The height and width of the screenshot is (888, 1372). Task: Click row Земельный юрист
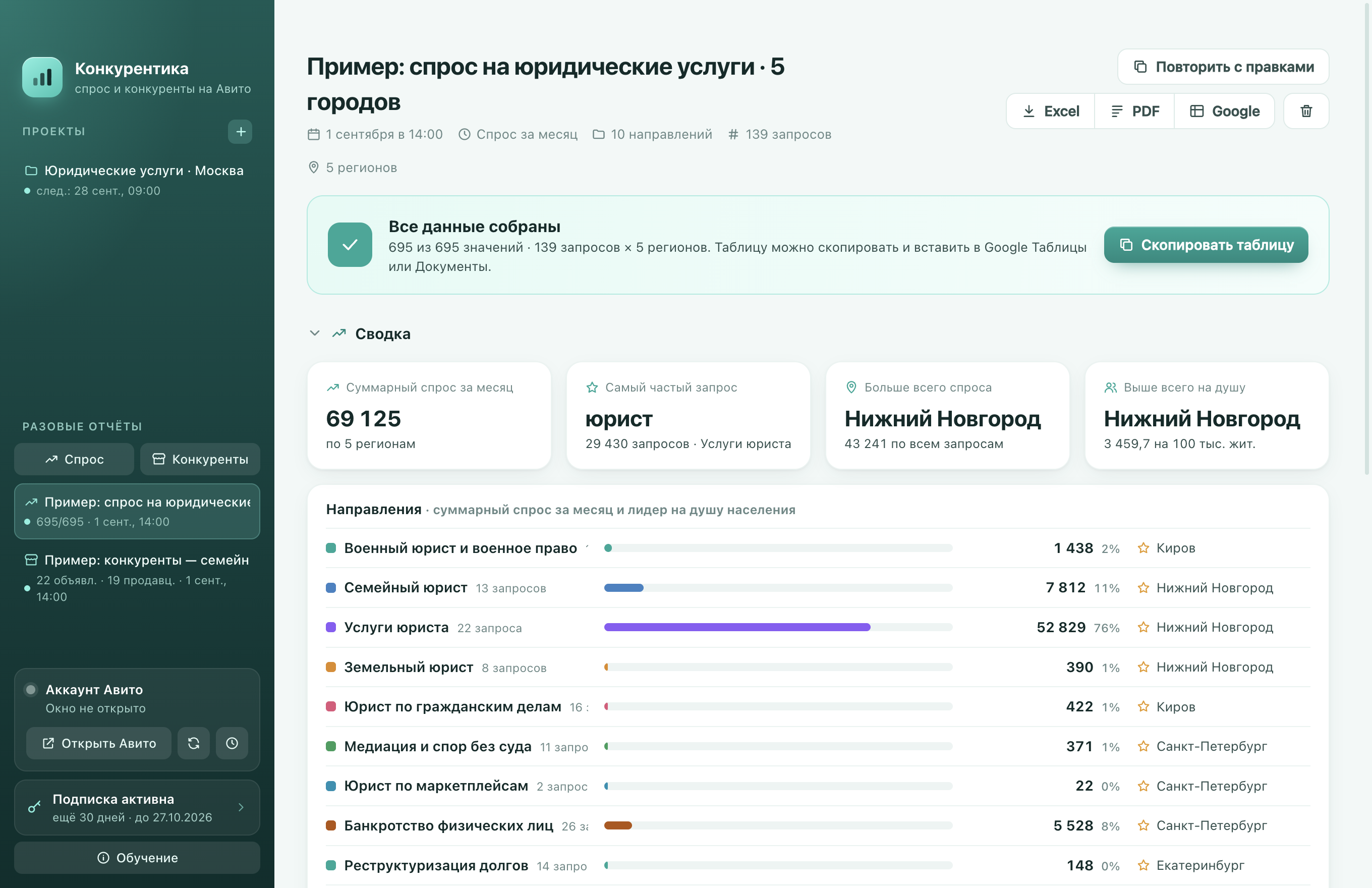tap(818, 667)
